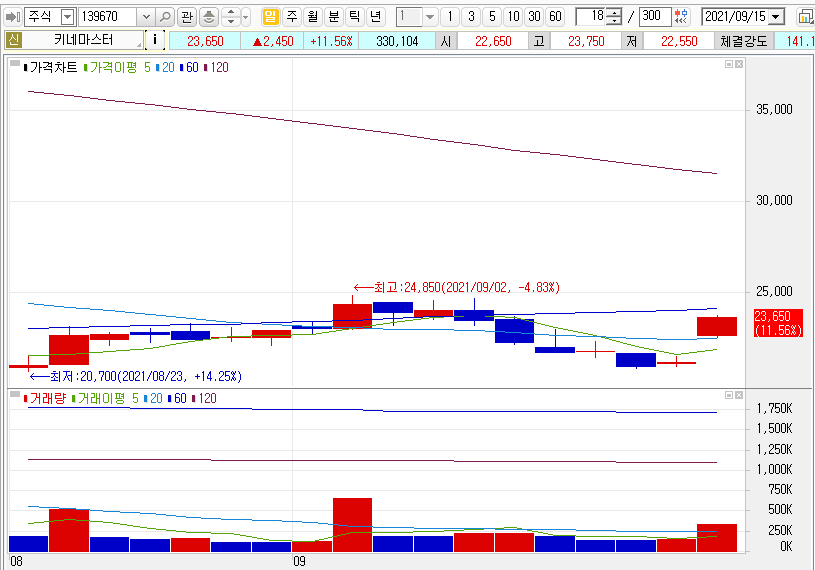The image size is (815, 570).
Task: Minimize the price chart pane
Action: pyautogui.click(x=729, y=64)
